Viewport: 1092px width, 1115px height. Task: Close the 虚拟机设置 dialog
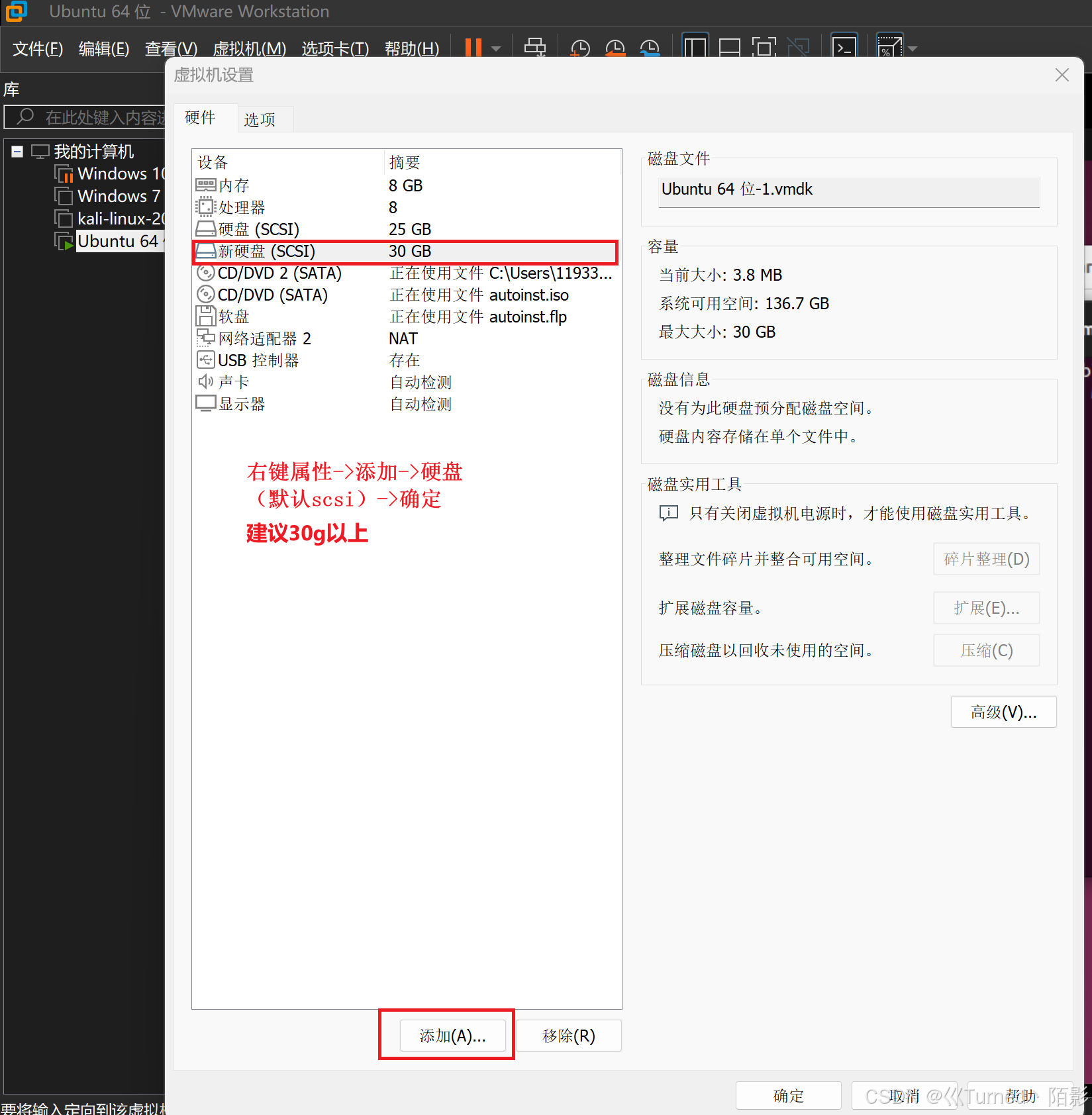1062,75
